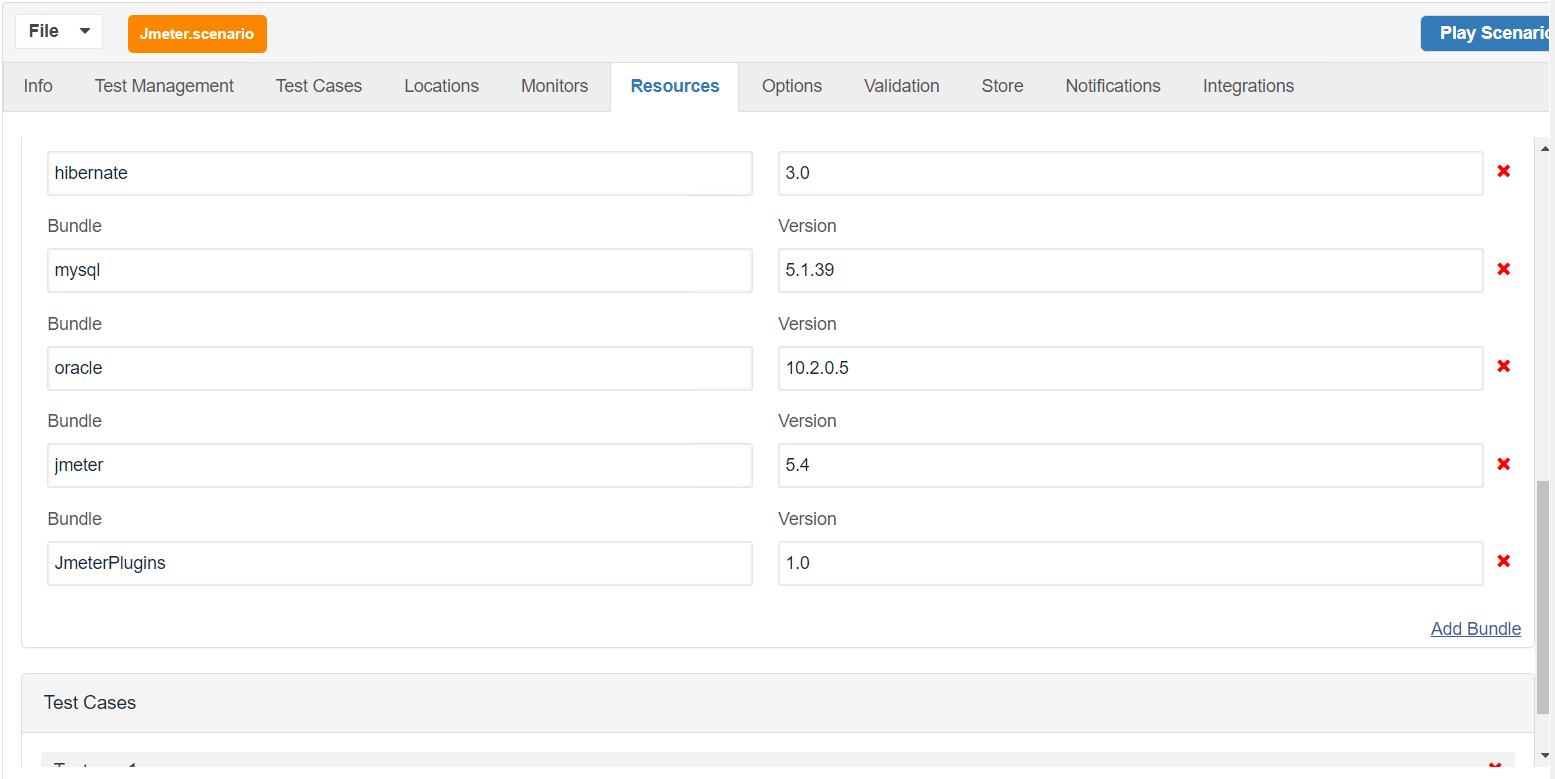The image size is (1555, 779).
Task: Open the File dropdown menu
Action: [59, 32]
